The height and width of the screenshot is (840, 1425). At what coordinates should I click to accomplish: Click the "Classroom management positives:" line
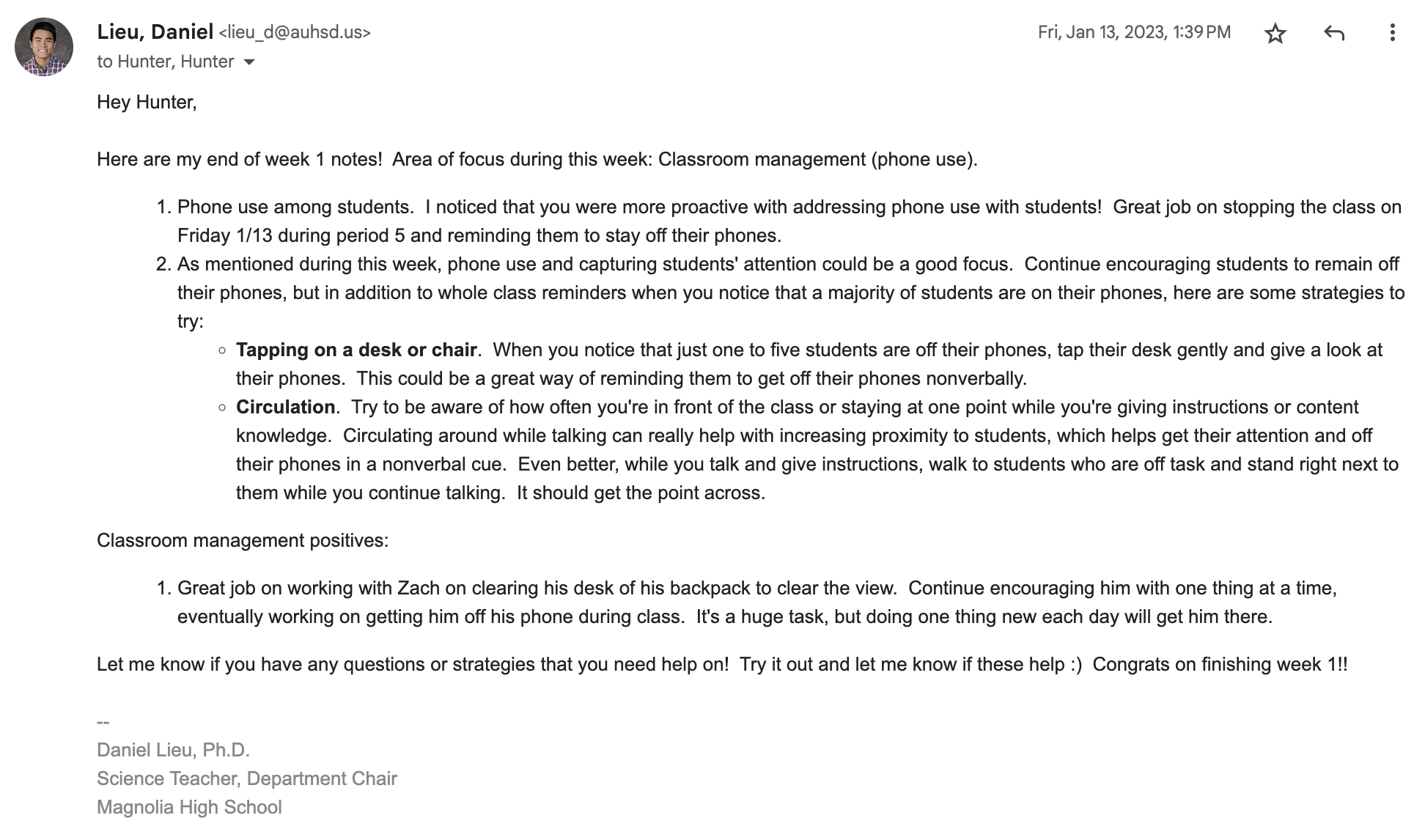(x=243, y=540)
